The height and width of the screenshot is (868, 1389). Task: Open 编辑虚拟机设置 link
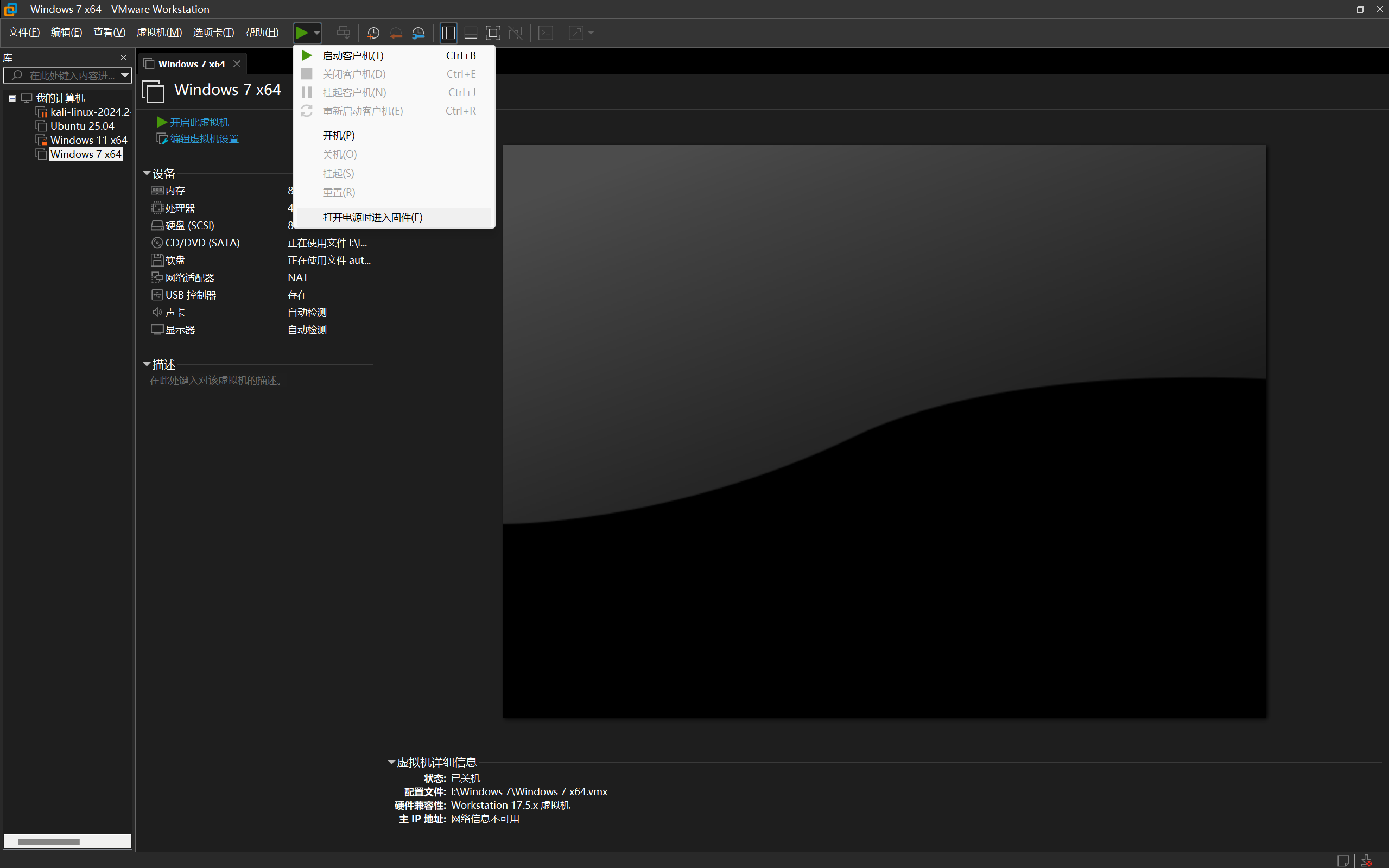204,139
